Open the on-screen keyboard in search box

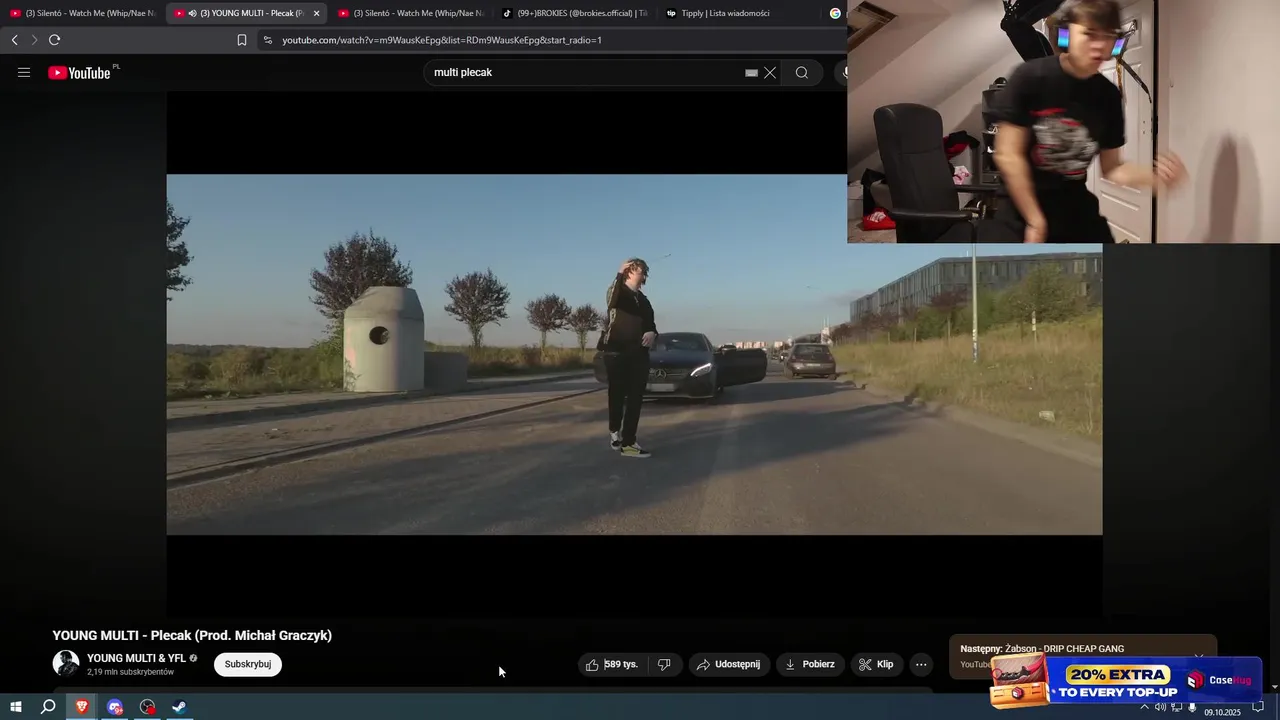coord(751,73)
